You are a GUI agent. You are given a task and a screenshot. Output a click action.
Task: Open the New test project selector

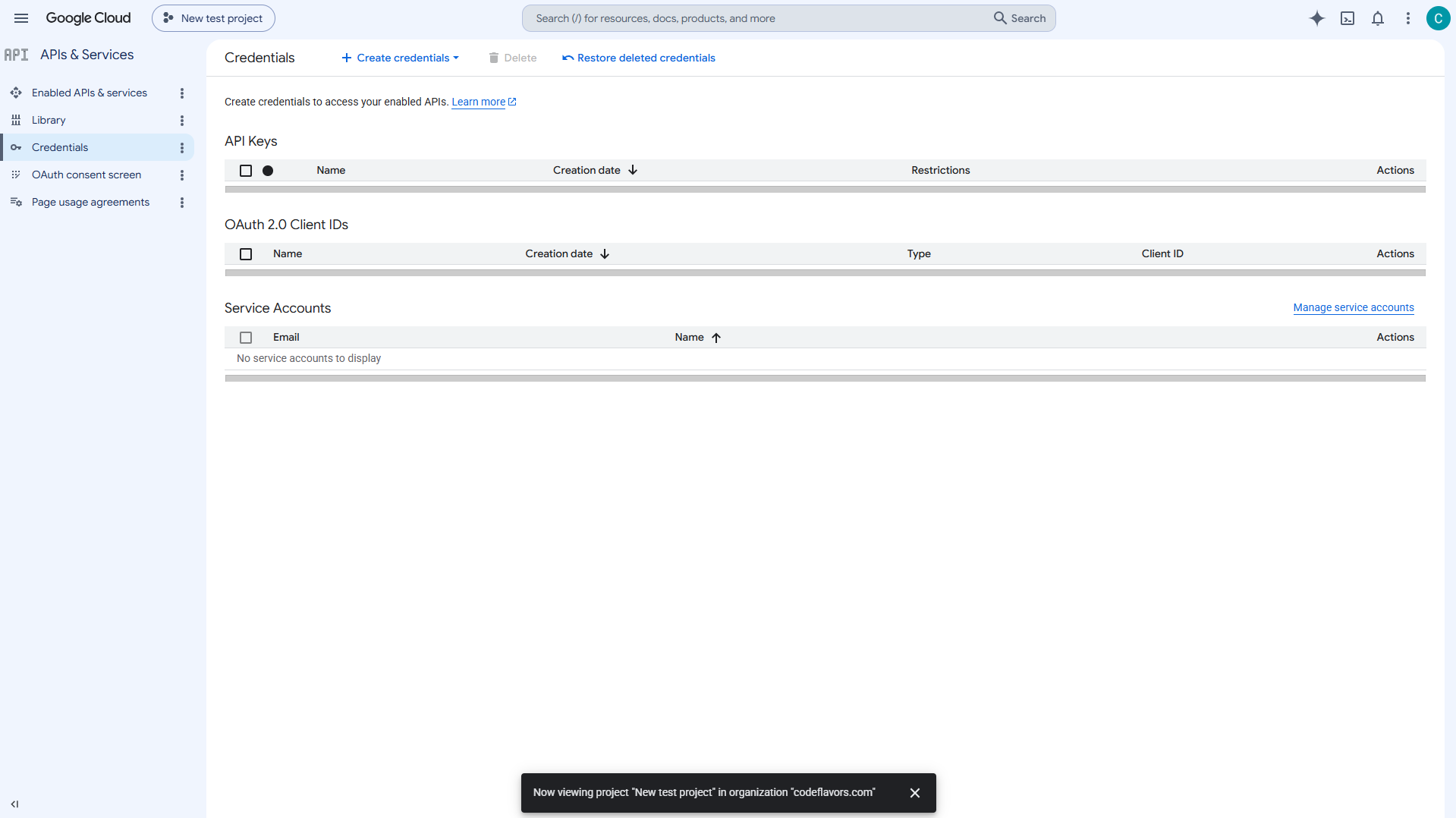pos(213,18)
